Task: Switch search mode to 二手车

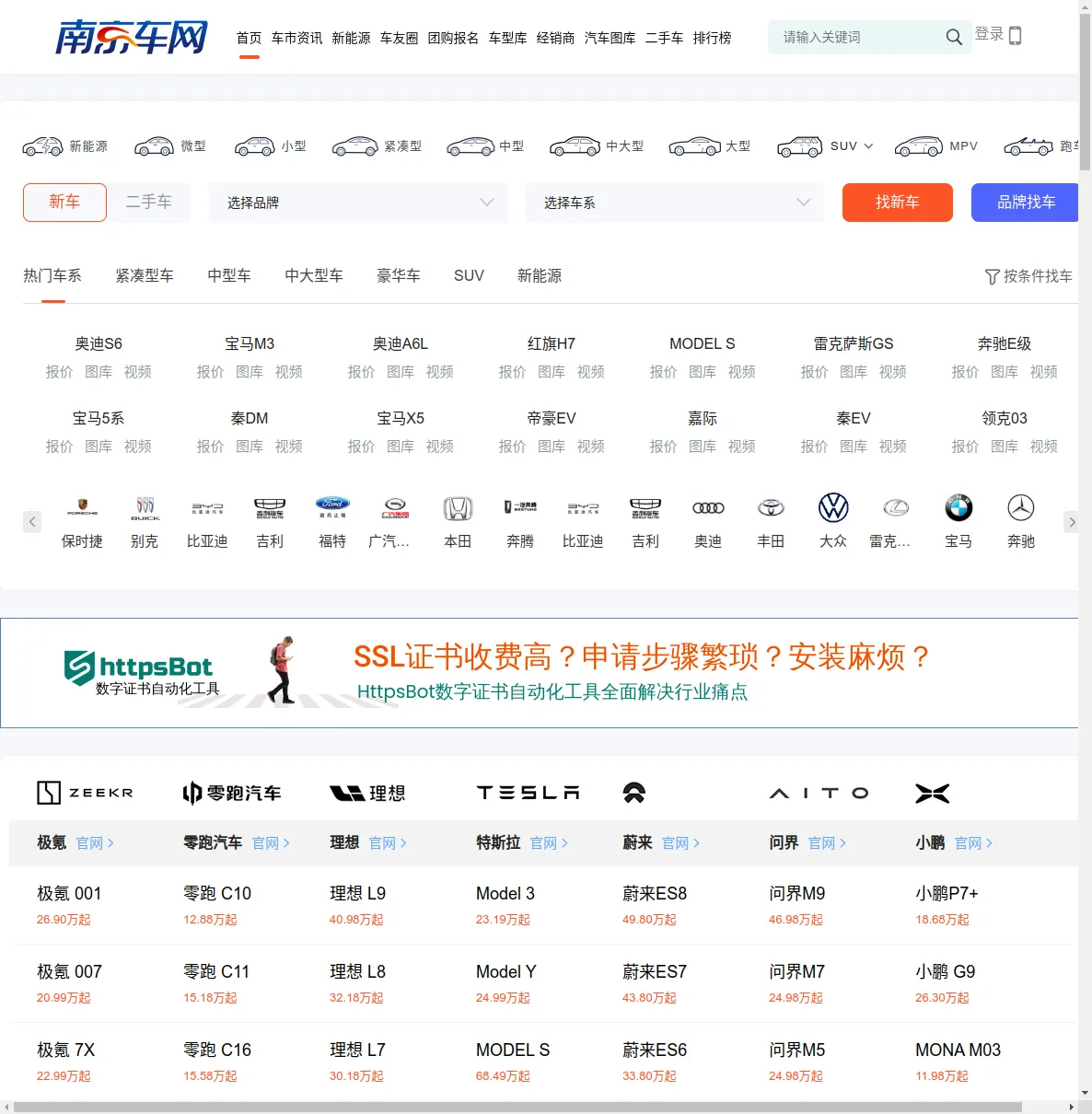Action: click(x=148, y=203)
